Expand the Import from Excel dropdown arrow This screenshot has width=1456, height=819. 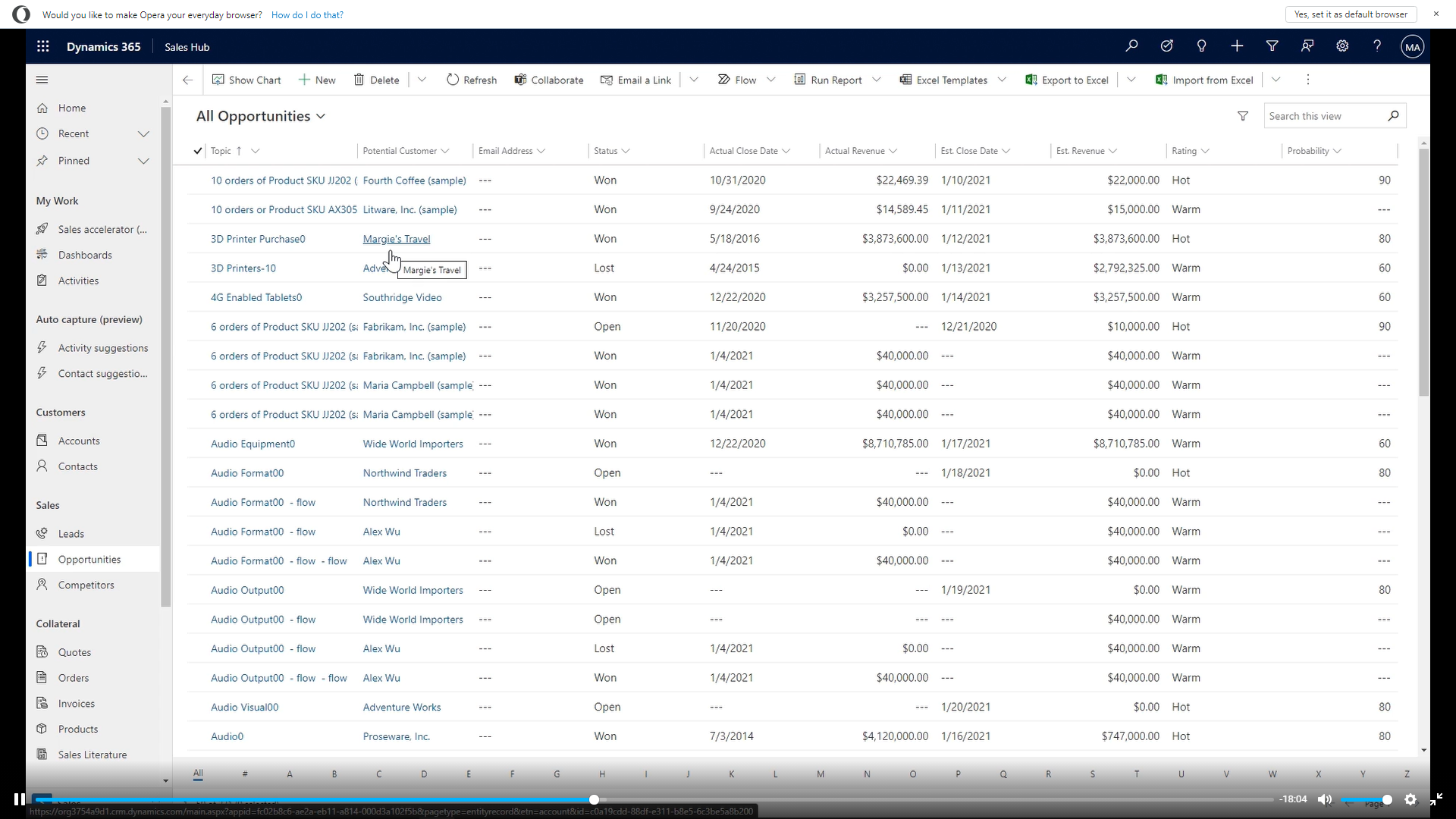click(1276, 80)
